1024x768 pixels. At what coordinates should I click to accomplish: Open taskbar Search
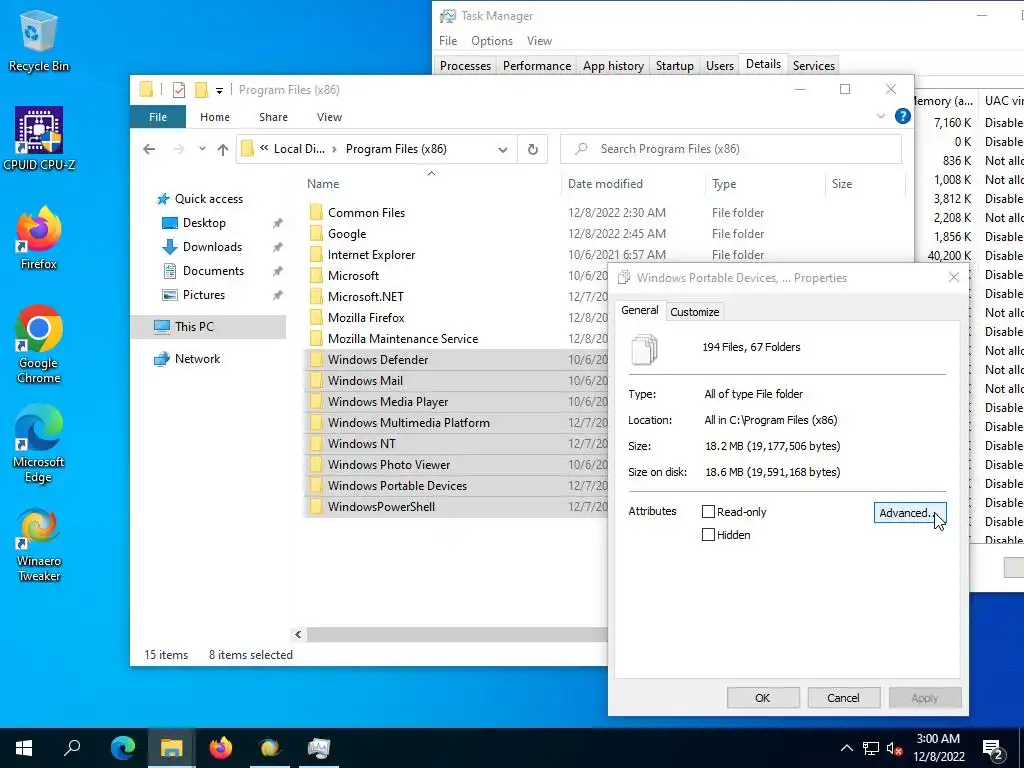tap(72, 748)
